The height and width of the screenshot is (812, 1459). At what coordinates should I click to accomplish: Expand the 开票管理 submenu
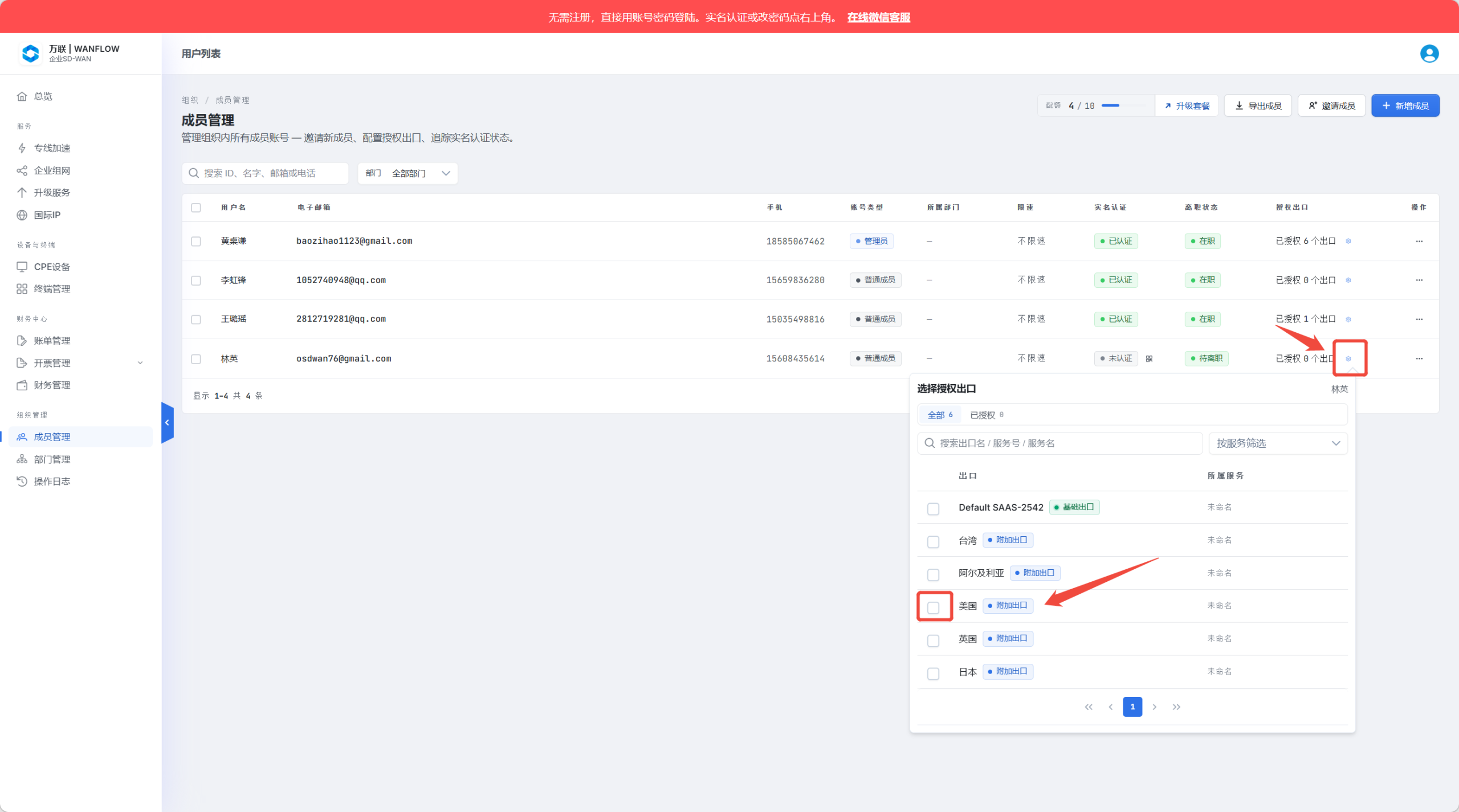click(x=140, y=363)
